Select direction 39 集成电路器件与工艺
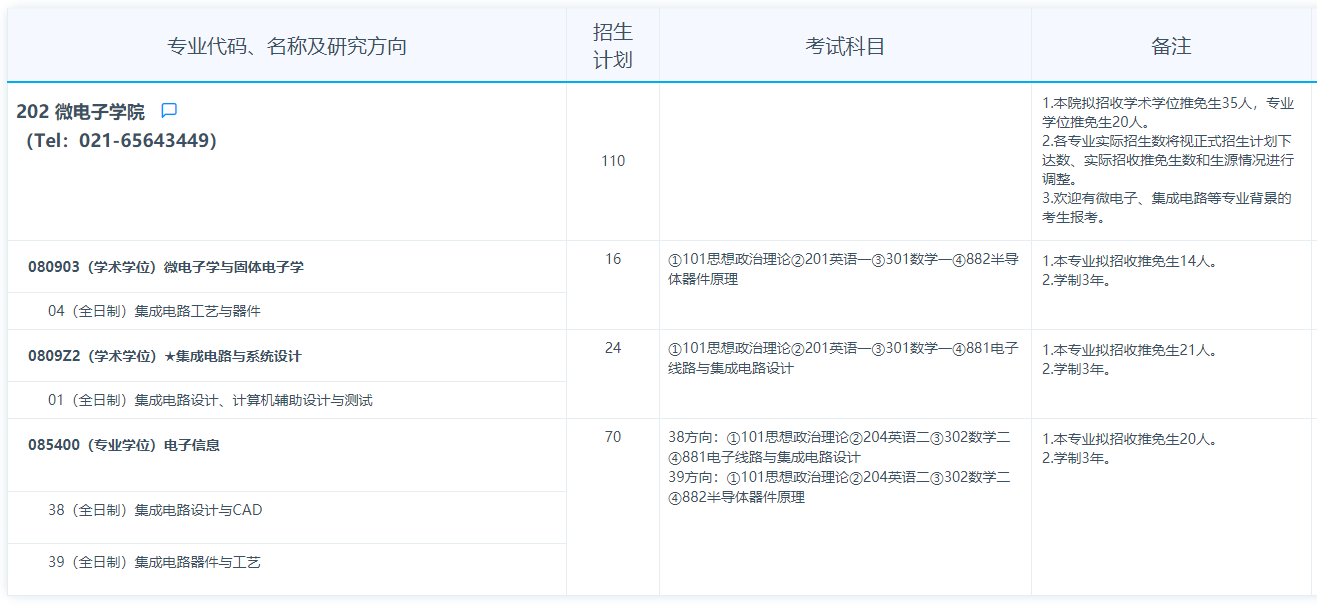Viewport: 1317px width, 606px height. [154, 562]
